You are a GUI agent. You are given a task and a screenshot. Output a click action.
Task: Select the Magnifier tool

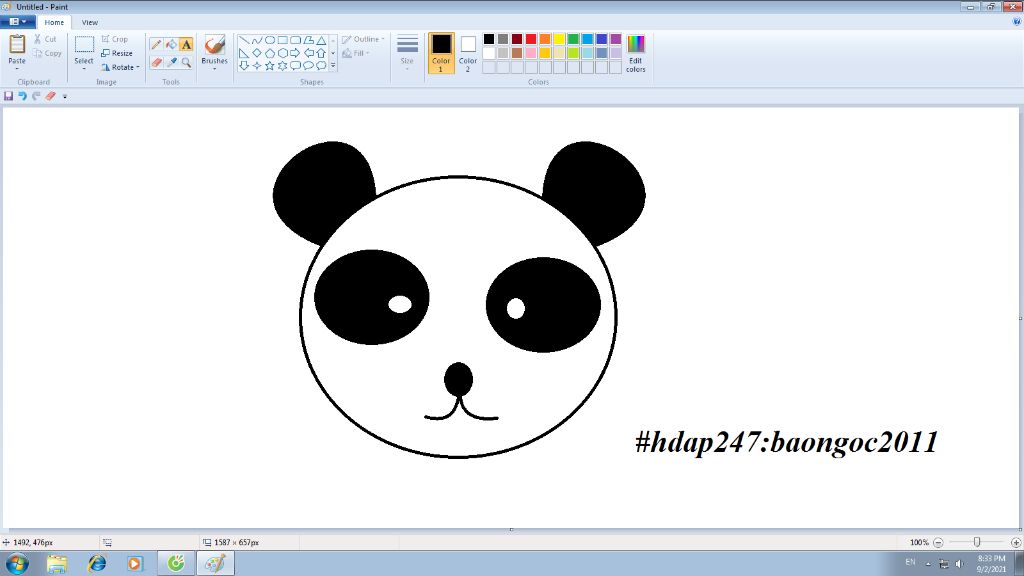point(186,62)
